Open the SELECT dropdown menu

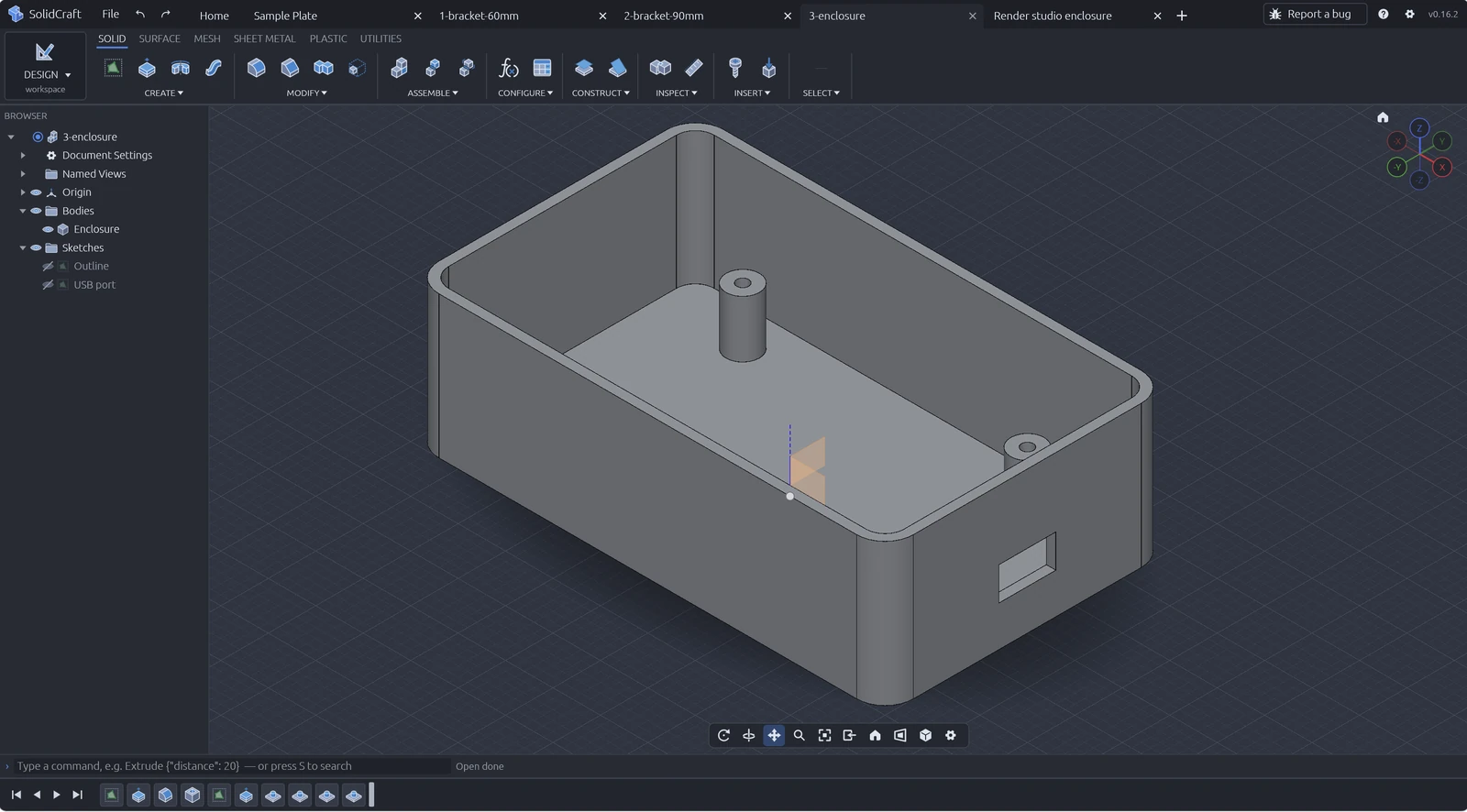(x=821, y=93)
